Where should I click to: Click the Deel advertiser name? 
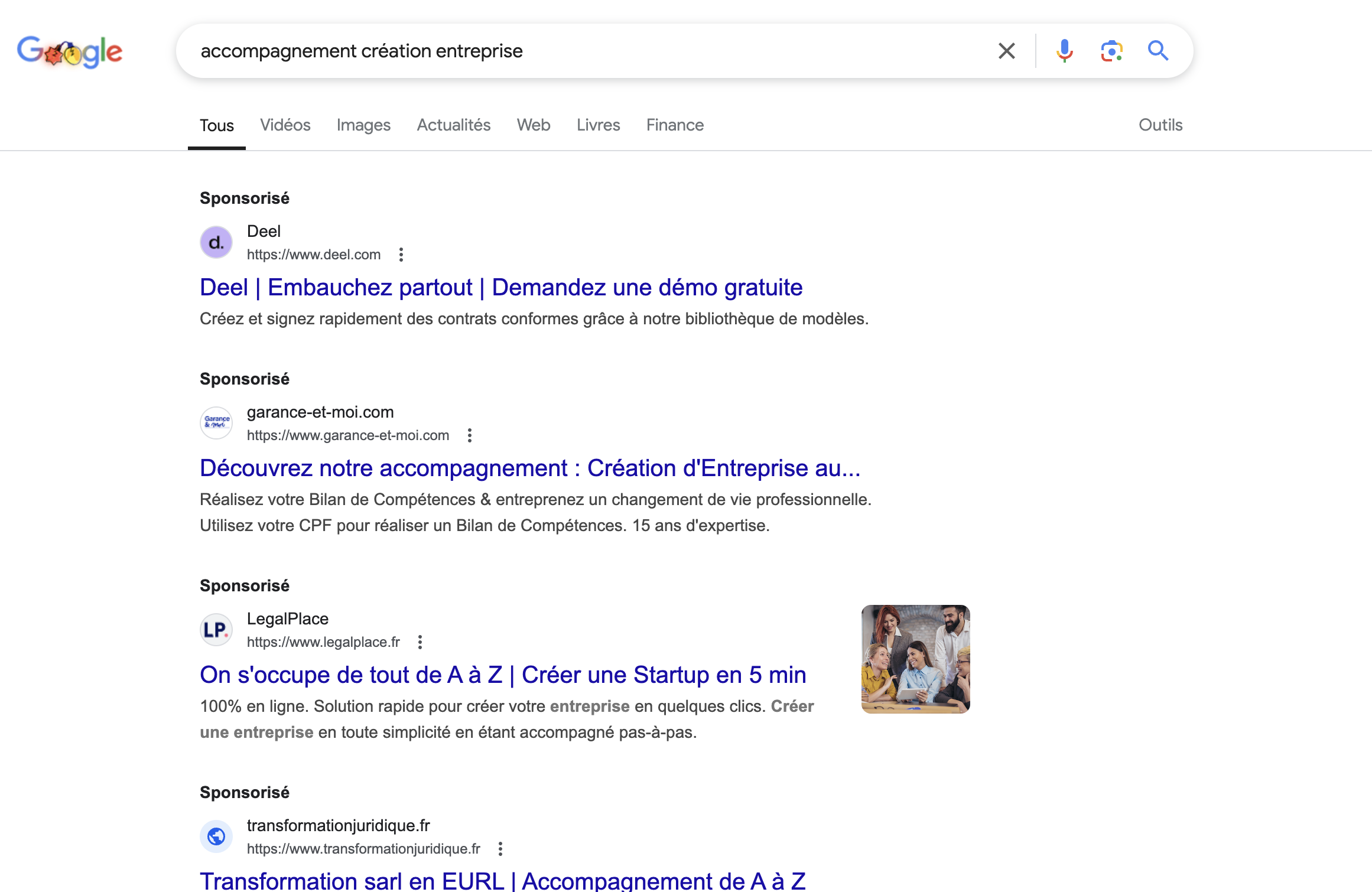(x=264, y=232)
